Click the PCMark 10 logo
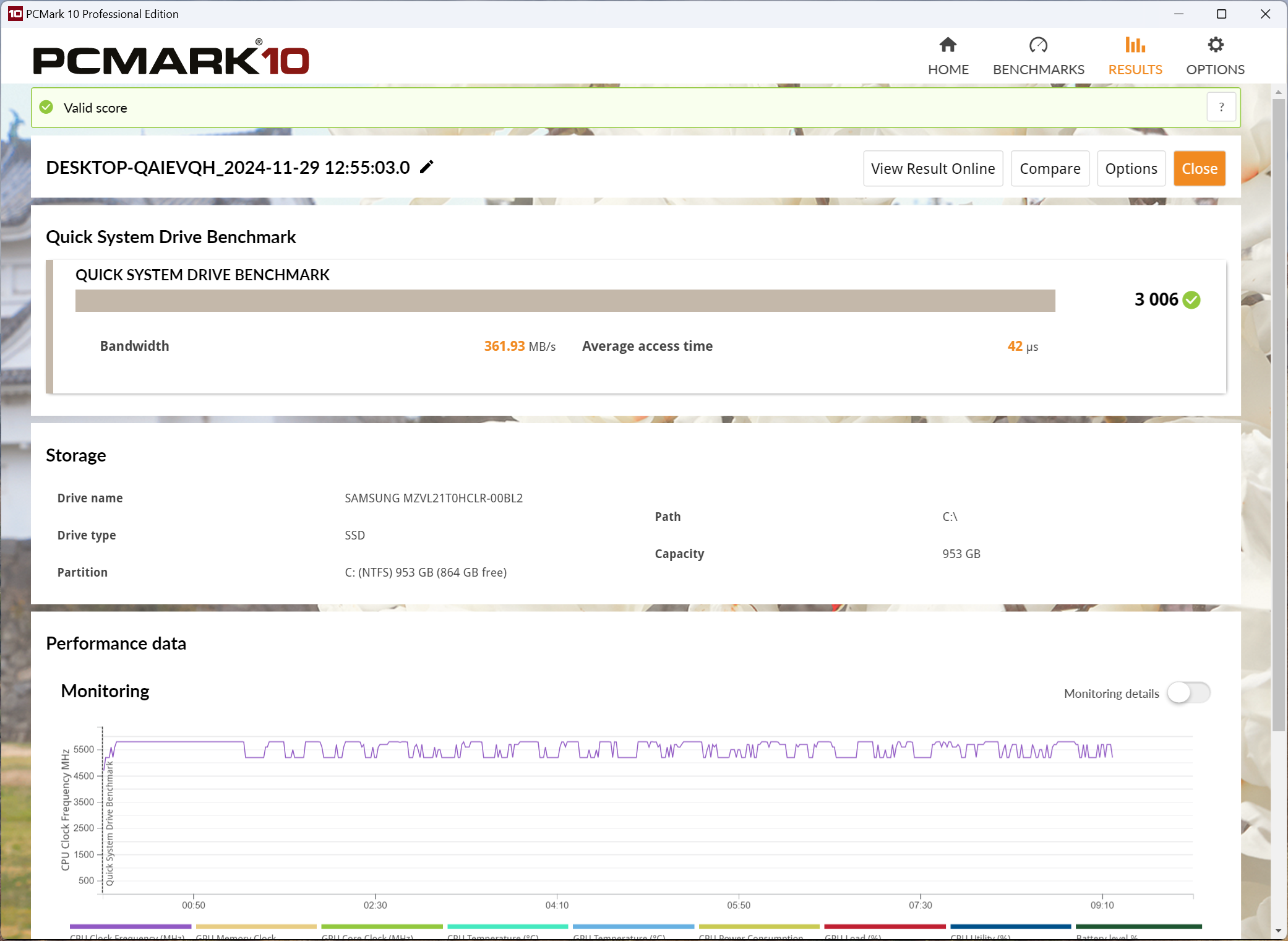 171,59
